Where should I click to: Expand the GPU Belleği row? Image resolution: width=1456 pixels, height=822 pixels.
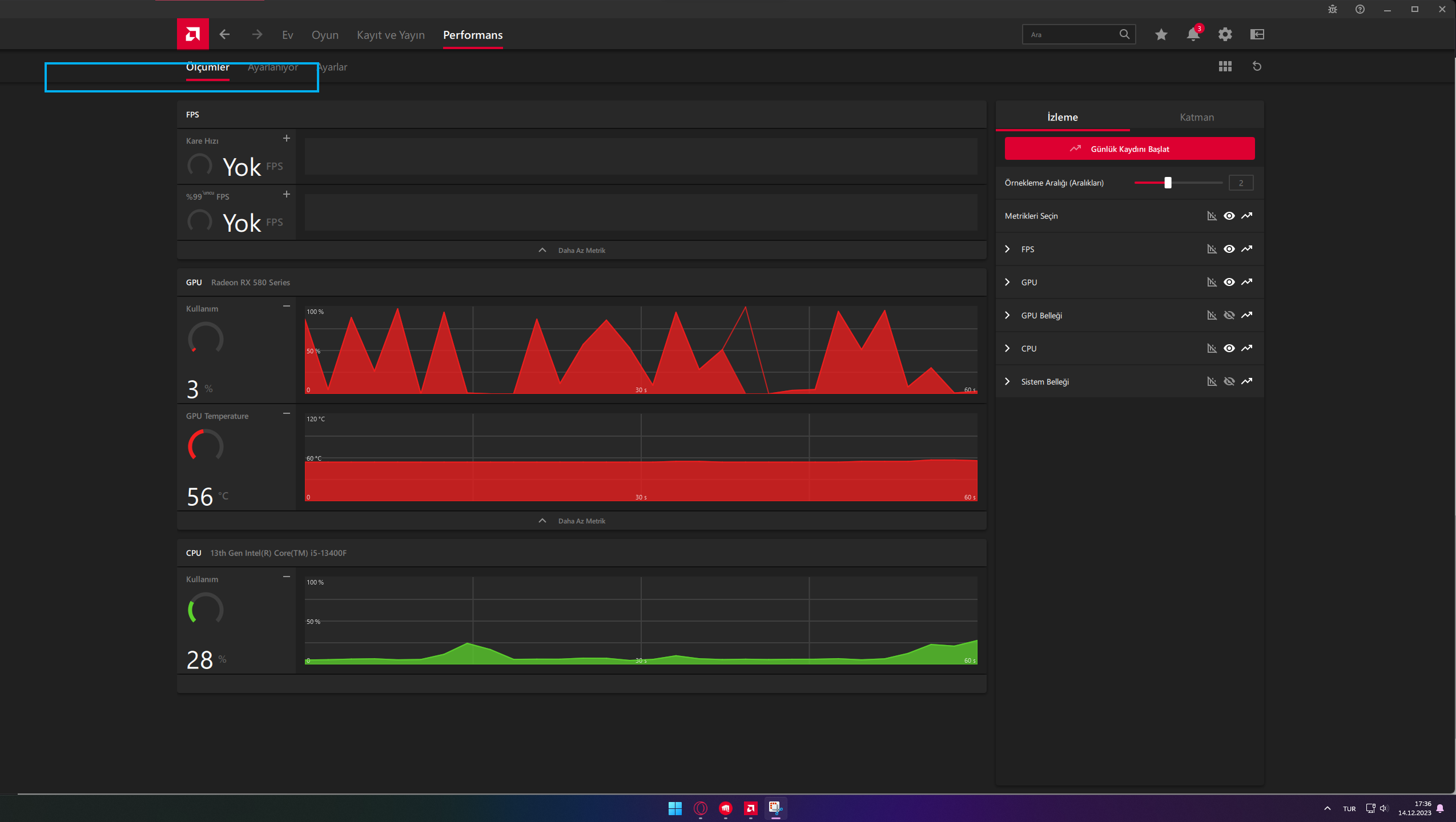(x=1008, y=315)
